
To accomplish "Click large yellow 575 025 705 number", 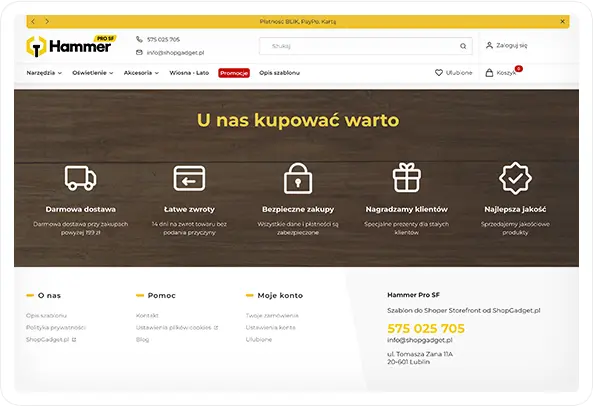I will coord(426,329).
